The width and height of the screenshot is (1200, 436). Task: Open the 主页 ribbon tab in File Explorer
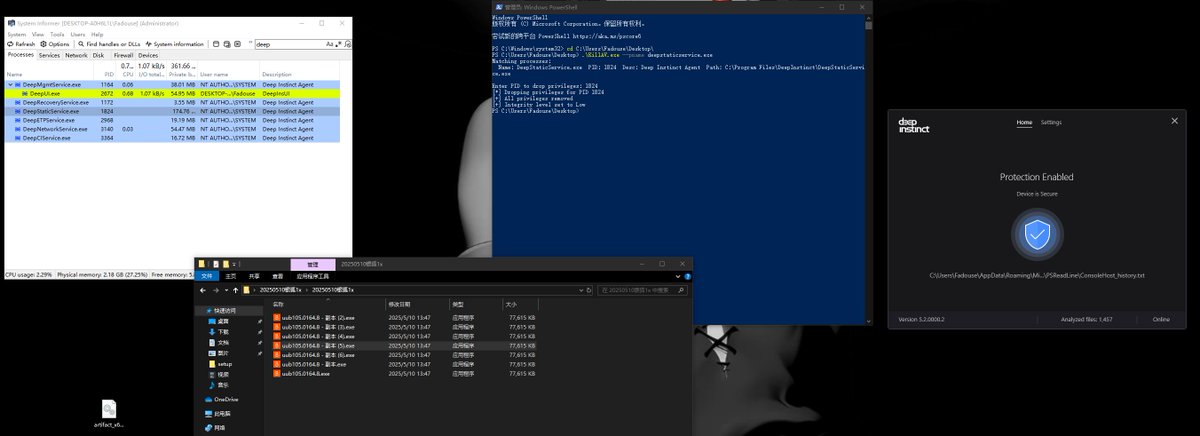pyautogui.click(x=231, y=276)
